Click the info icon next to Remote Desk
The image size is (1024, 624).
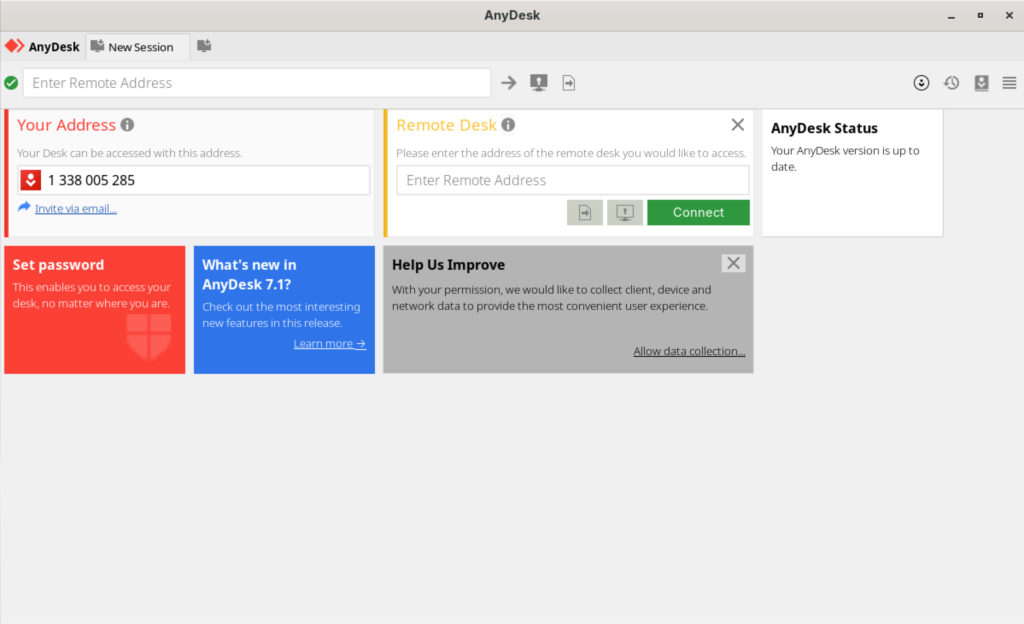pos(509,124)
